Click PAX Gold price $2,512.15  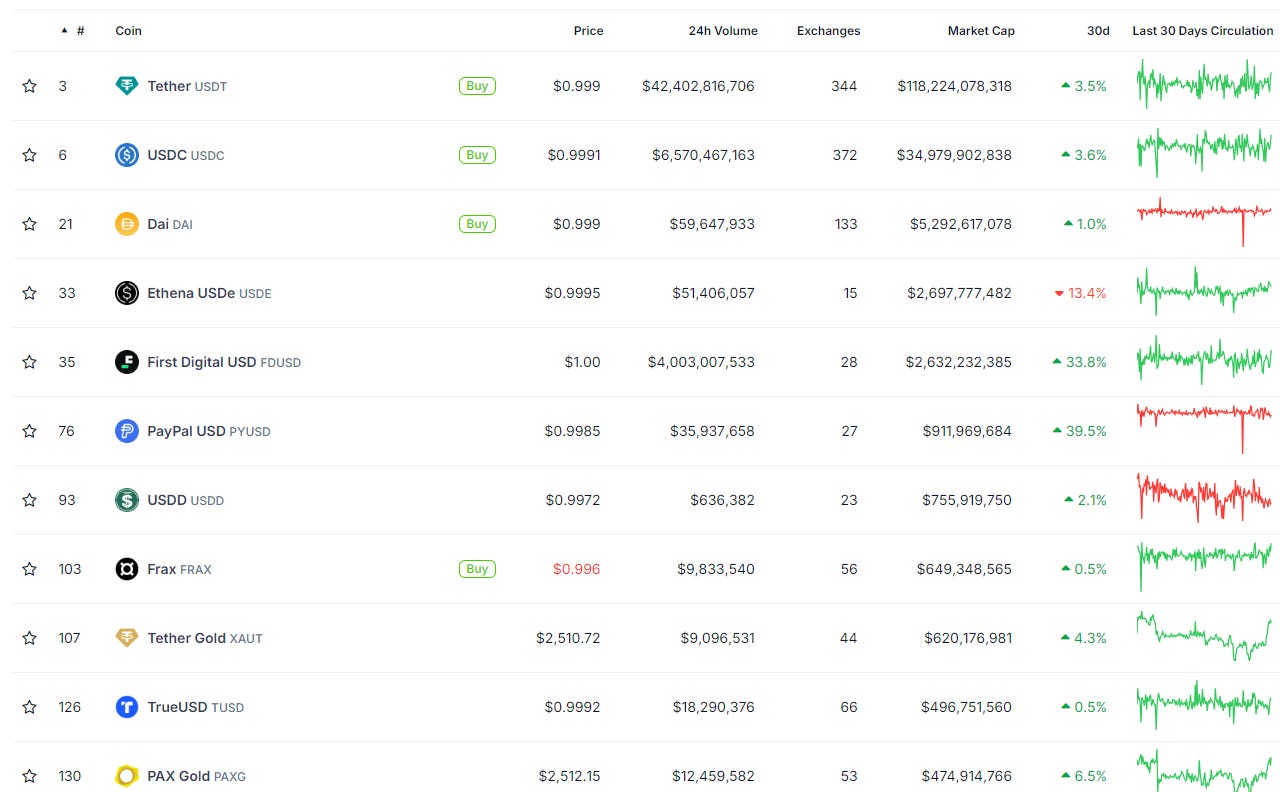coord(569,776)
